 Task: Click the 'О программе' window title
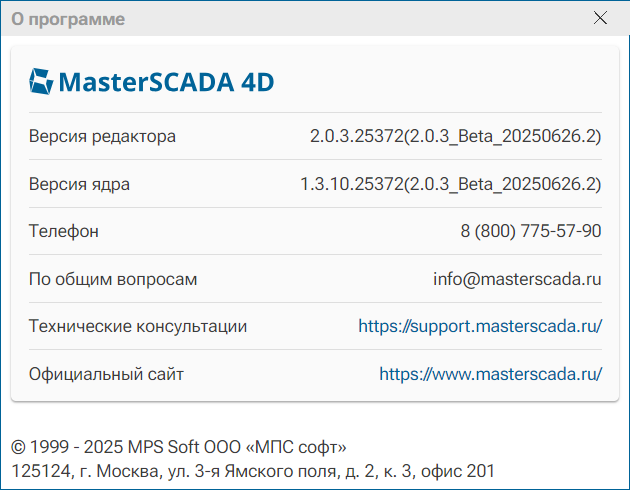[68, 19]
